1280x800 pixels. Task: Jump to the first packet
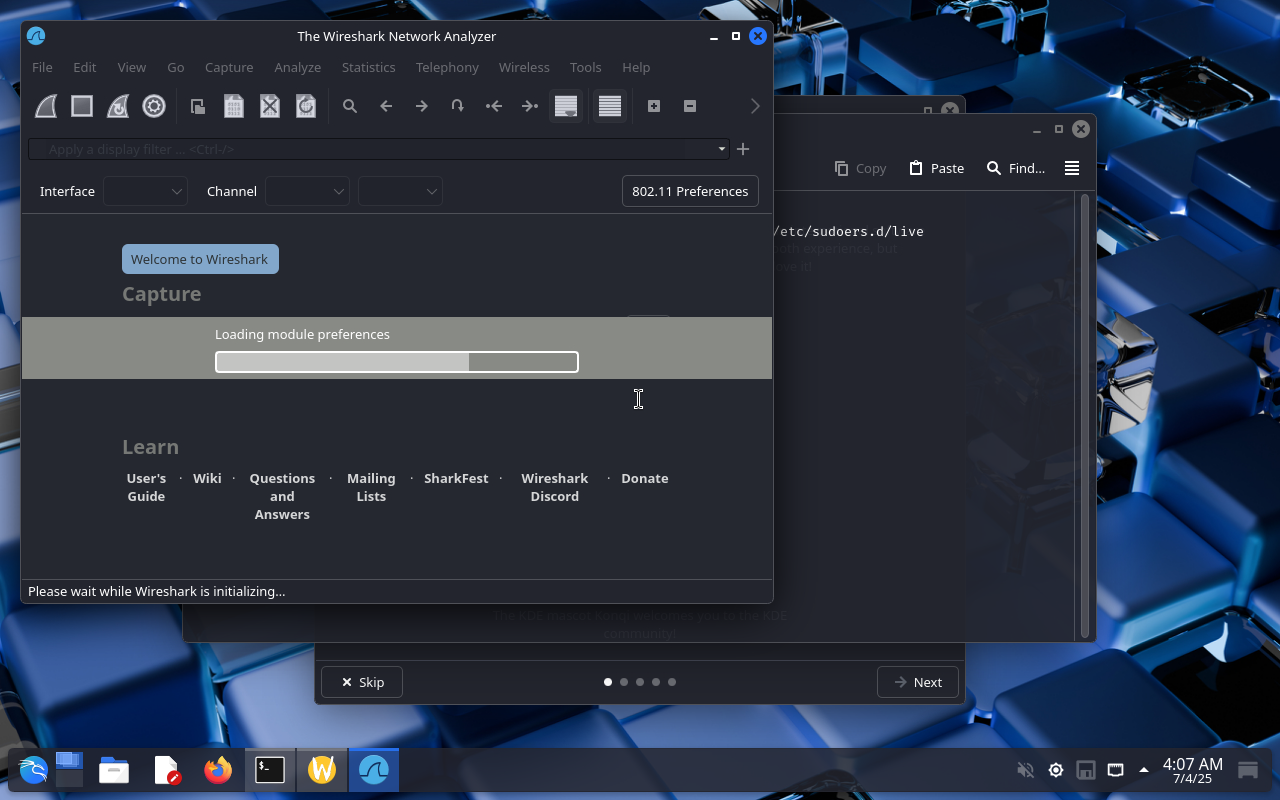pos(494,106)
